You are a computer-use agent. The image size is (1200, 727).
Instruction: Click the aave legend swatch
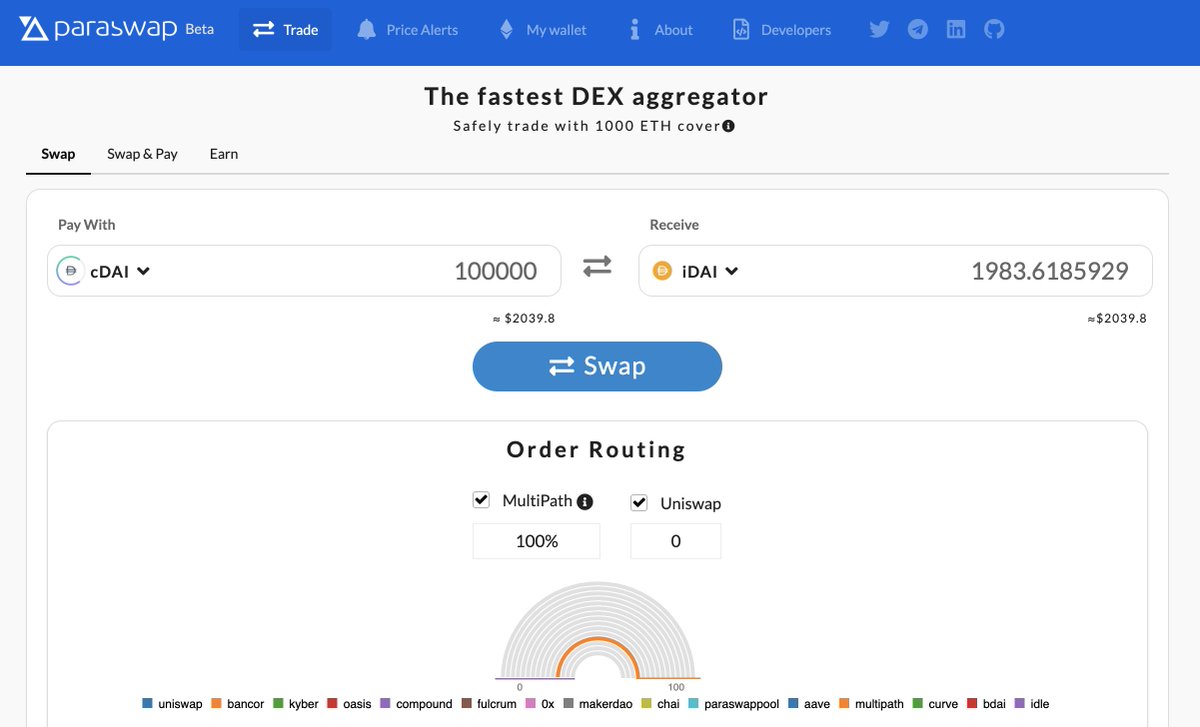795,704
